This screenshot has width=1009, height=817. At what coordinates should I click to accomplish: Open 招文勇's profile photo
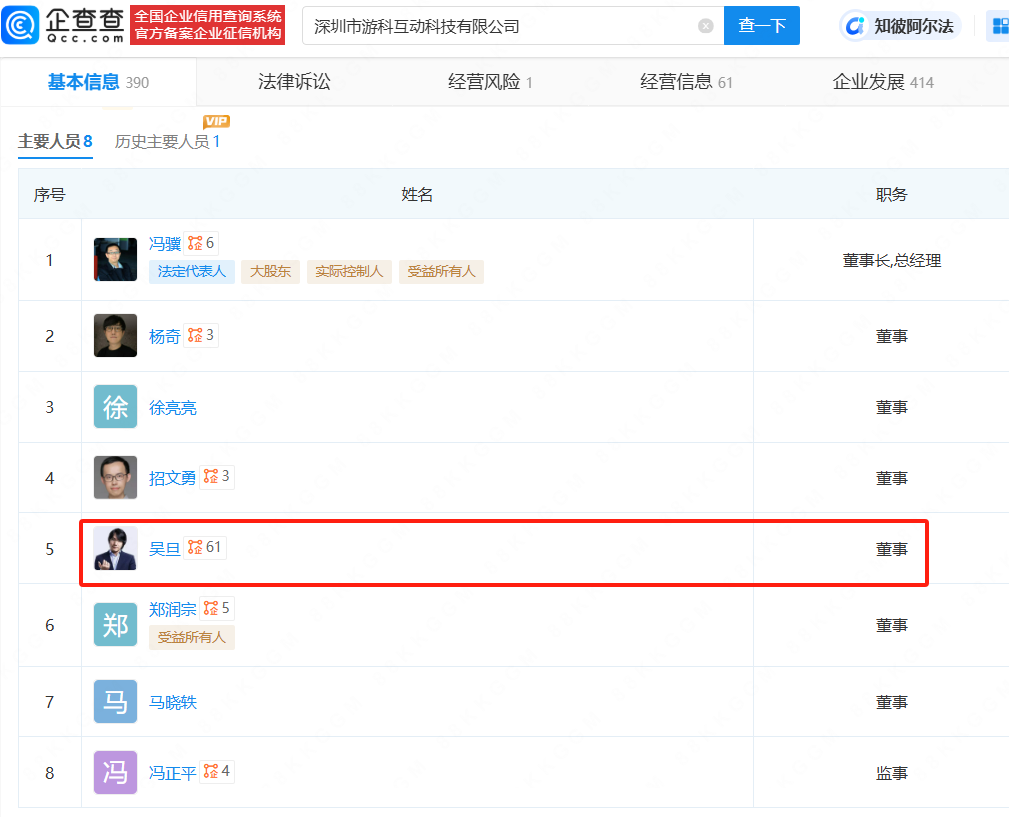point(115,477)
